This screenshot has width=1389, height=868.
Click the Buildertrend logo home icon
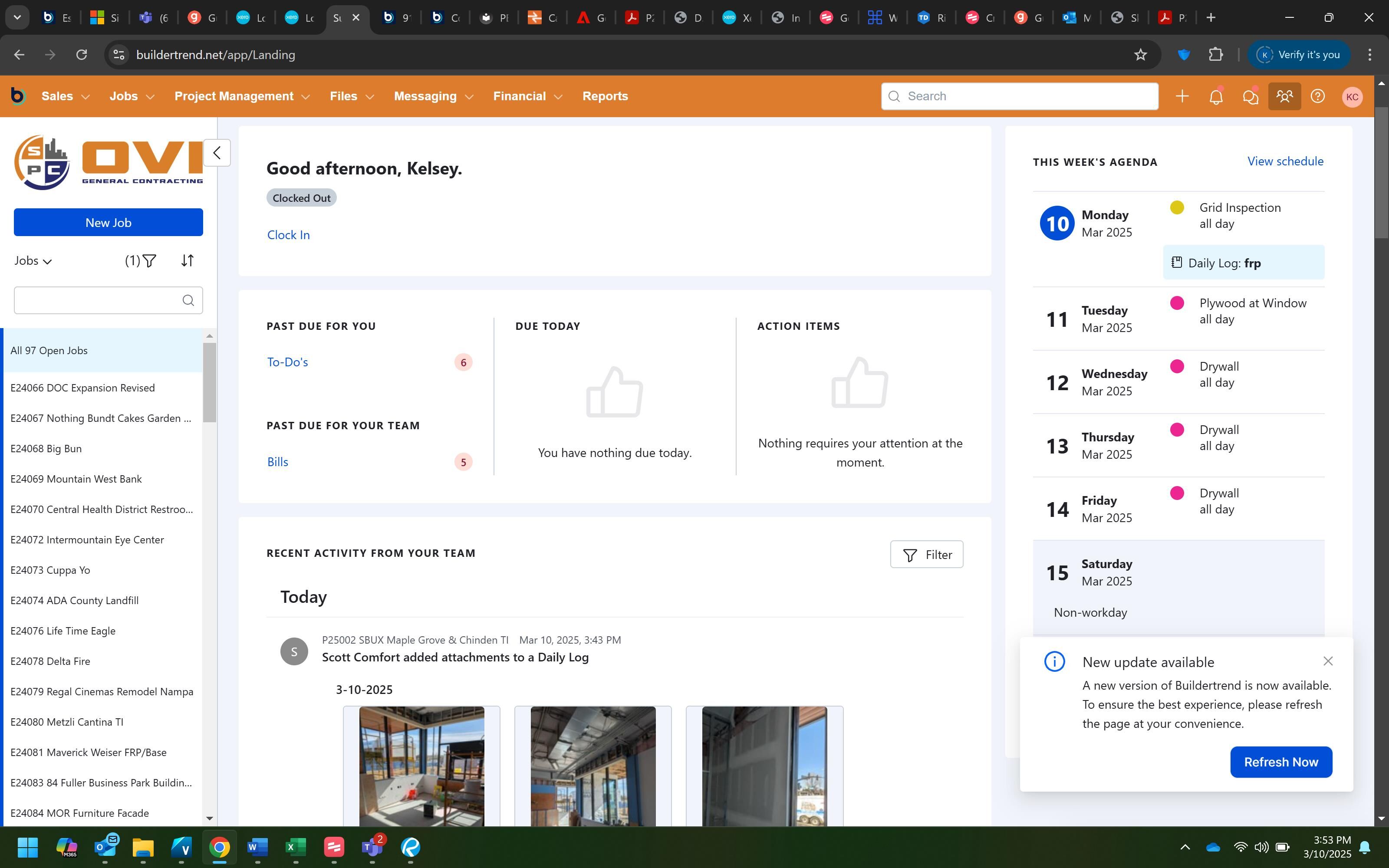(18, 96)
